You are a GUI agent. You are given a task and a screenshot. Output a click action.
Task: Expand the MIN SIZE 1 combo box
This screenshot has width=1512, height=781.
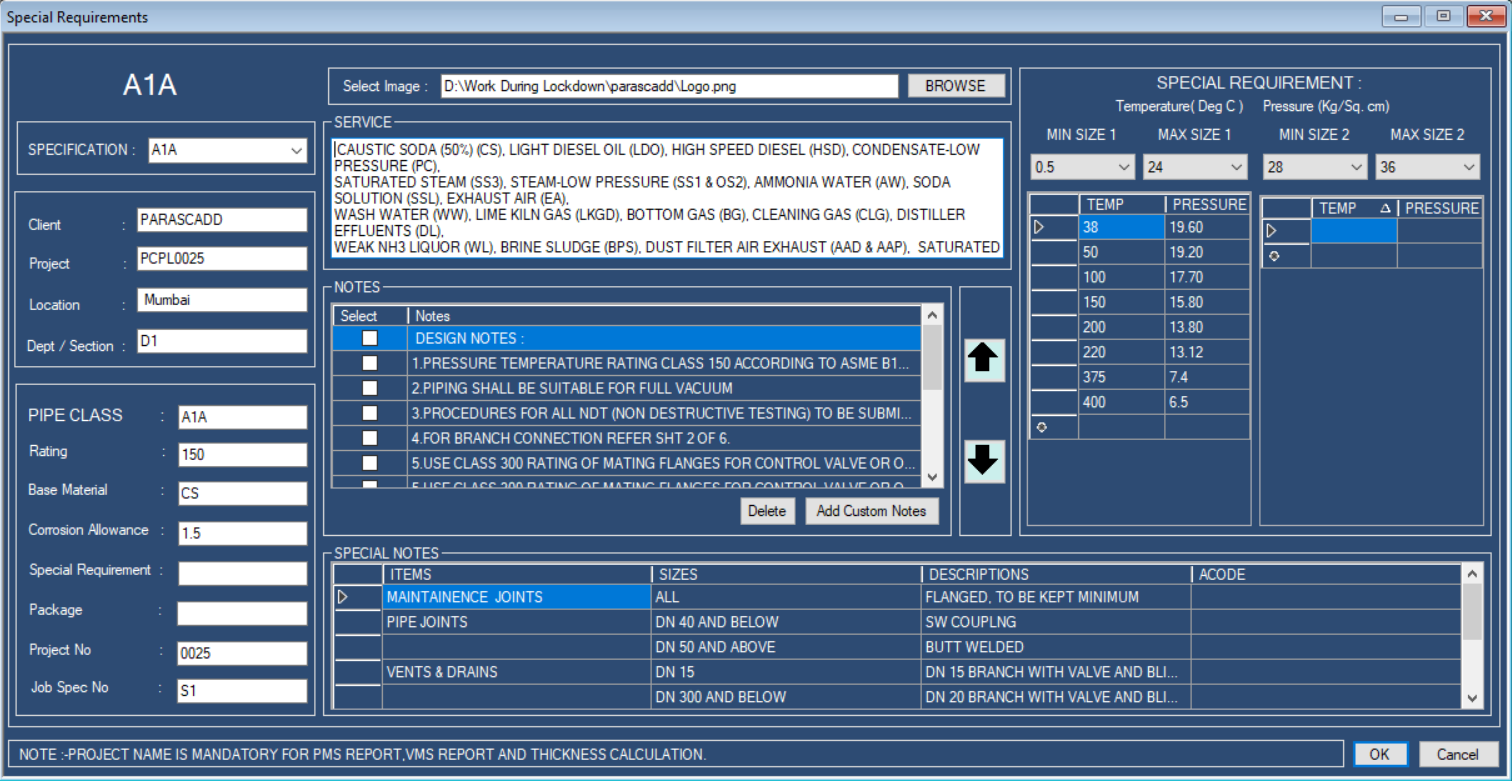tap(1124, 167)
